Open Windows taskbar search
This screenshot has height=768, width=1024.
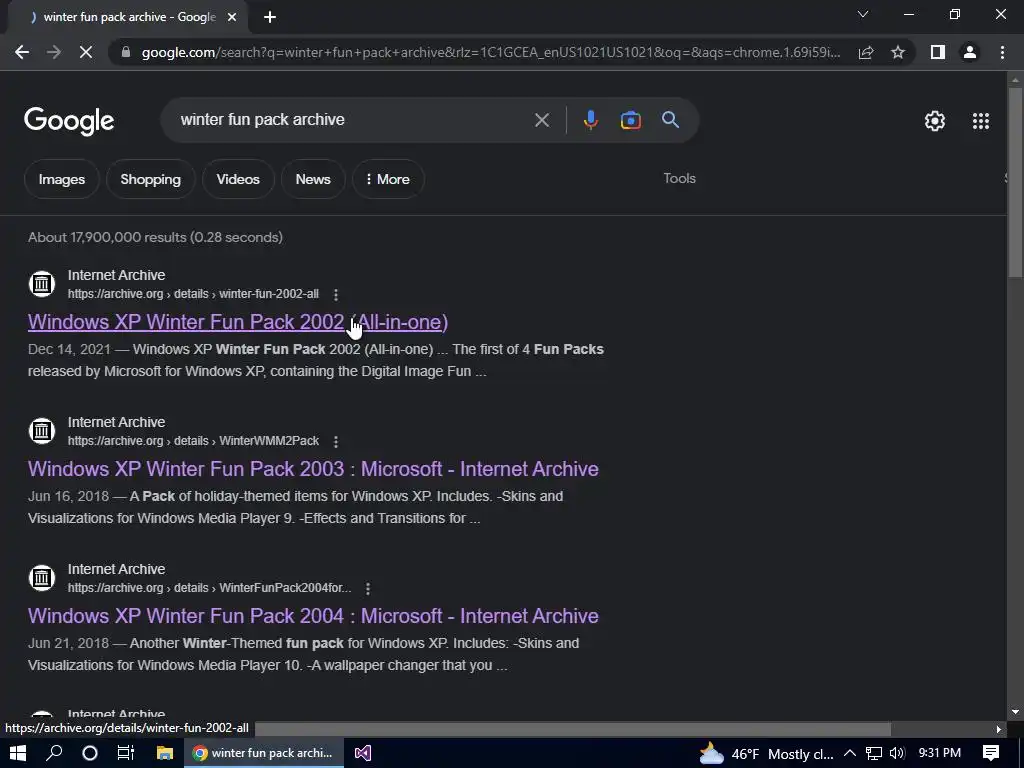click(54, 753)
